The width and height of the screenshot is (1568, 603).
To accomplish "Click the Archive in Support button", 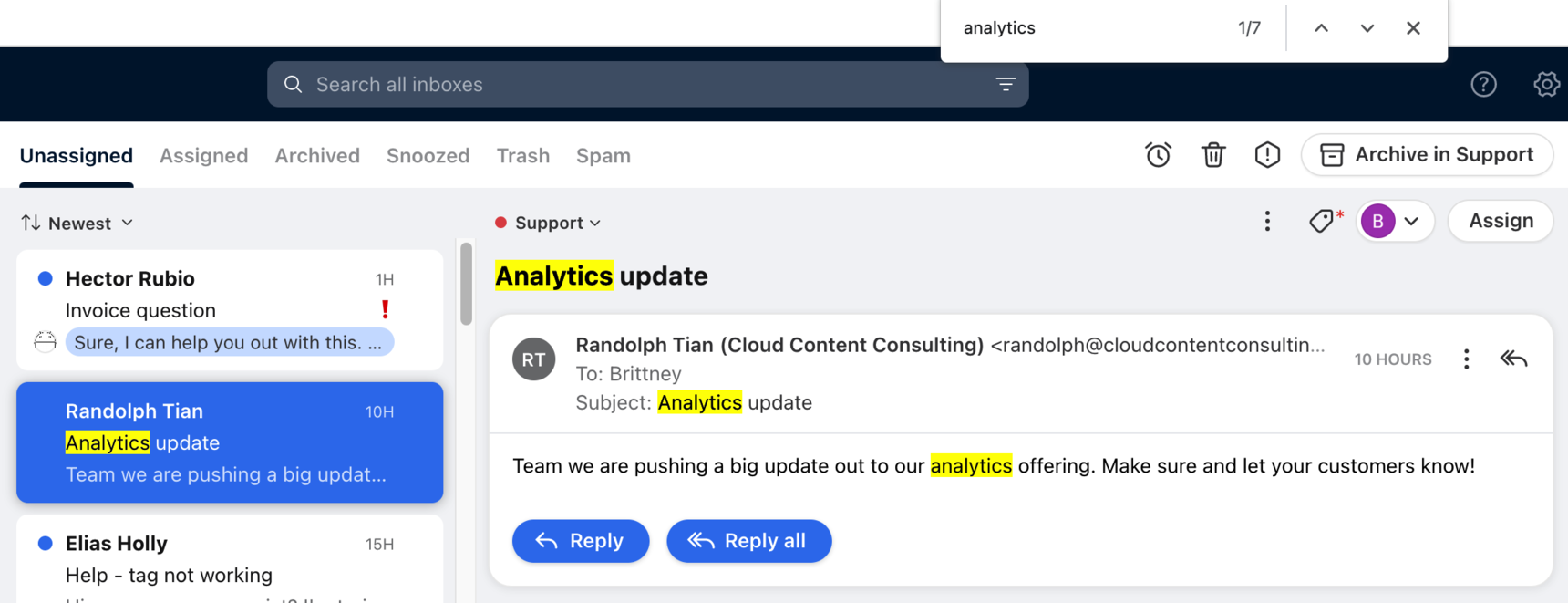I will [1427, 155].
